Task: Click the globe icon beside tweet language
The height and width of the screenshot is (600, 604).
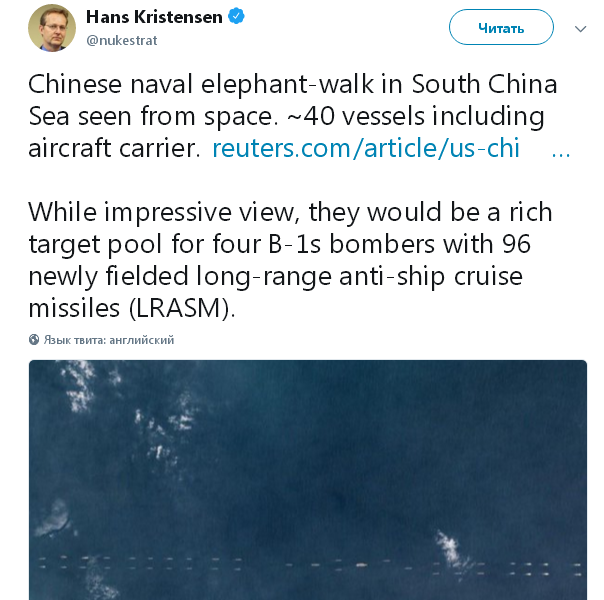Action: (34, 340)
